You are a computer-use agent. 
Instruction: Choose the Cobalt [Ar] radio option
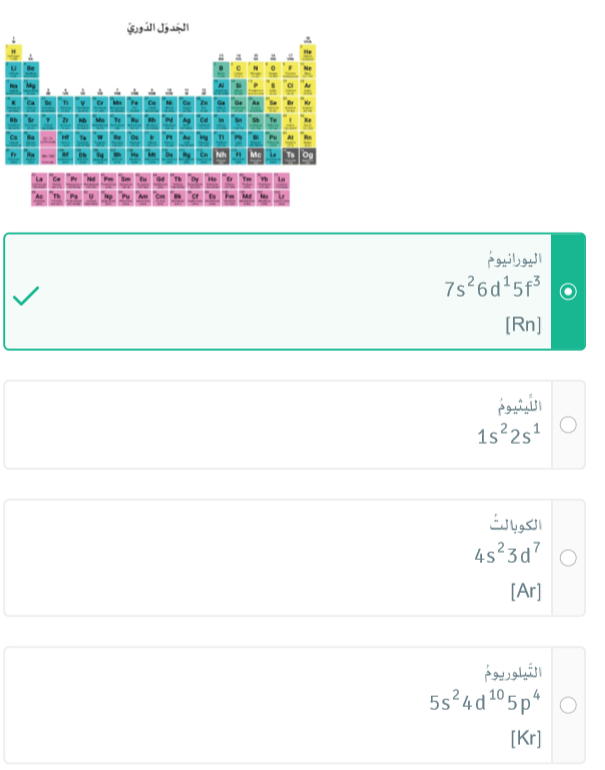[568, 558]
